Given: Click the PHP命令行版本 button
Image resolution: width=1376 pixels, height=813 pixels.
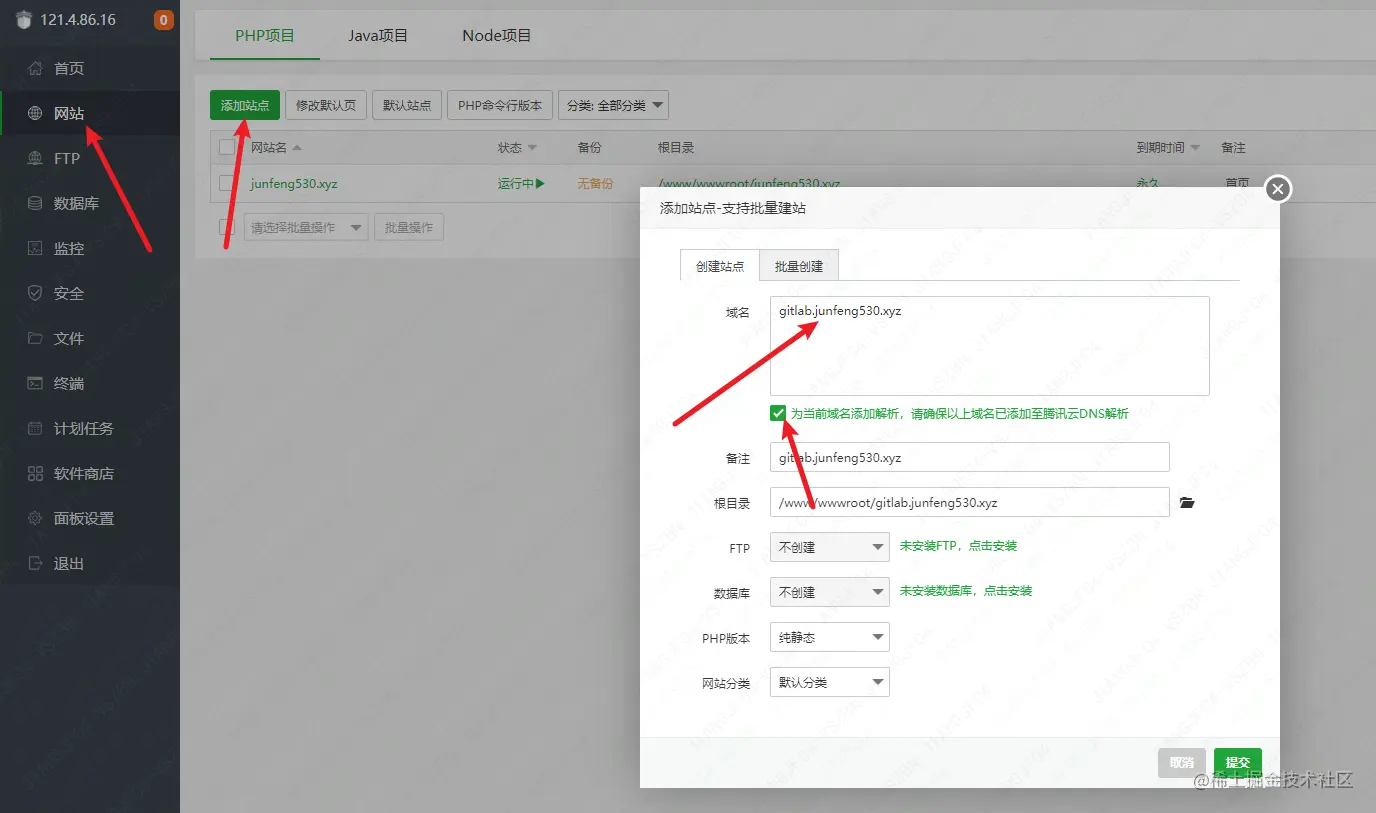Looking at the screenshot, I should (x=500, y=105).
